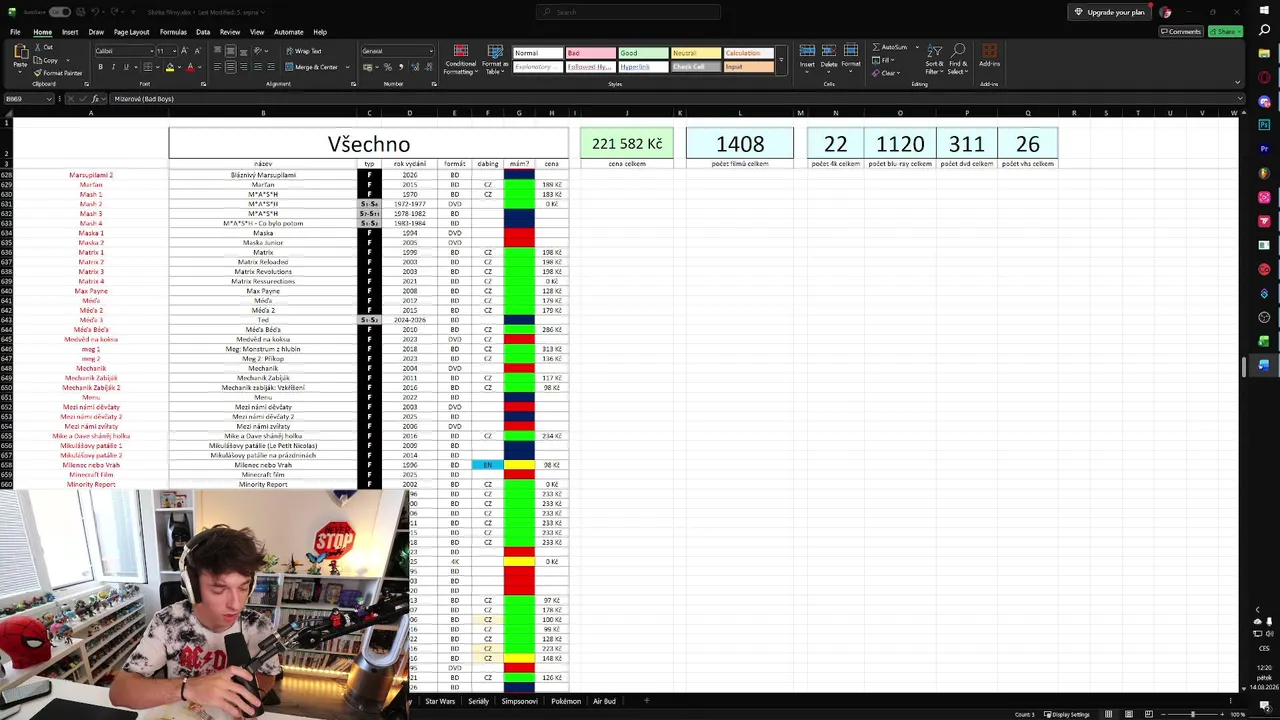Switch to the Pokémon sheet tab
The height and width of the screenshot is (720, 1280).
tap(566, 701)
